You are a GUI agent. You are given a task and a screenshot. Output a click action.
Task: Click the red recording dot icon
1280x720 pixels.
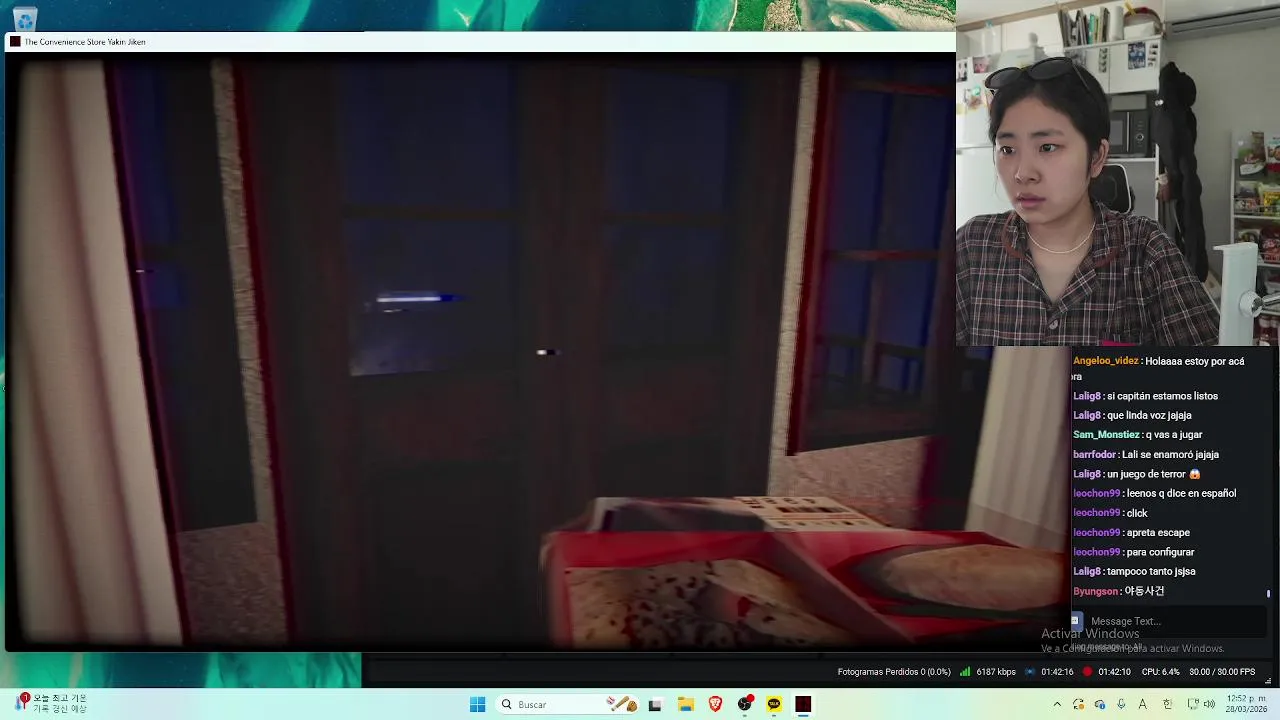pyautogui.click(x=1087, y=672)
